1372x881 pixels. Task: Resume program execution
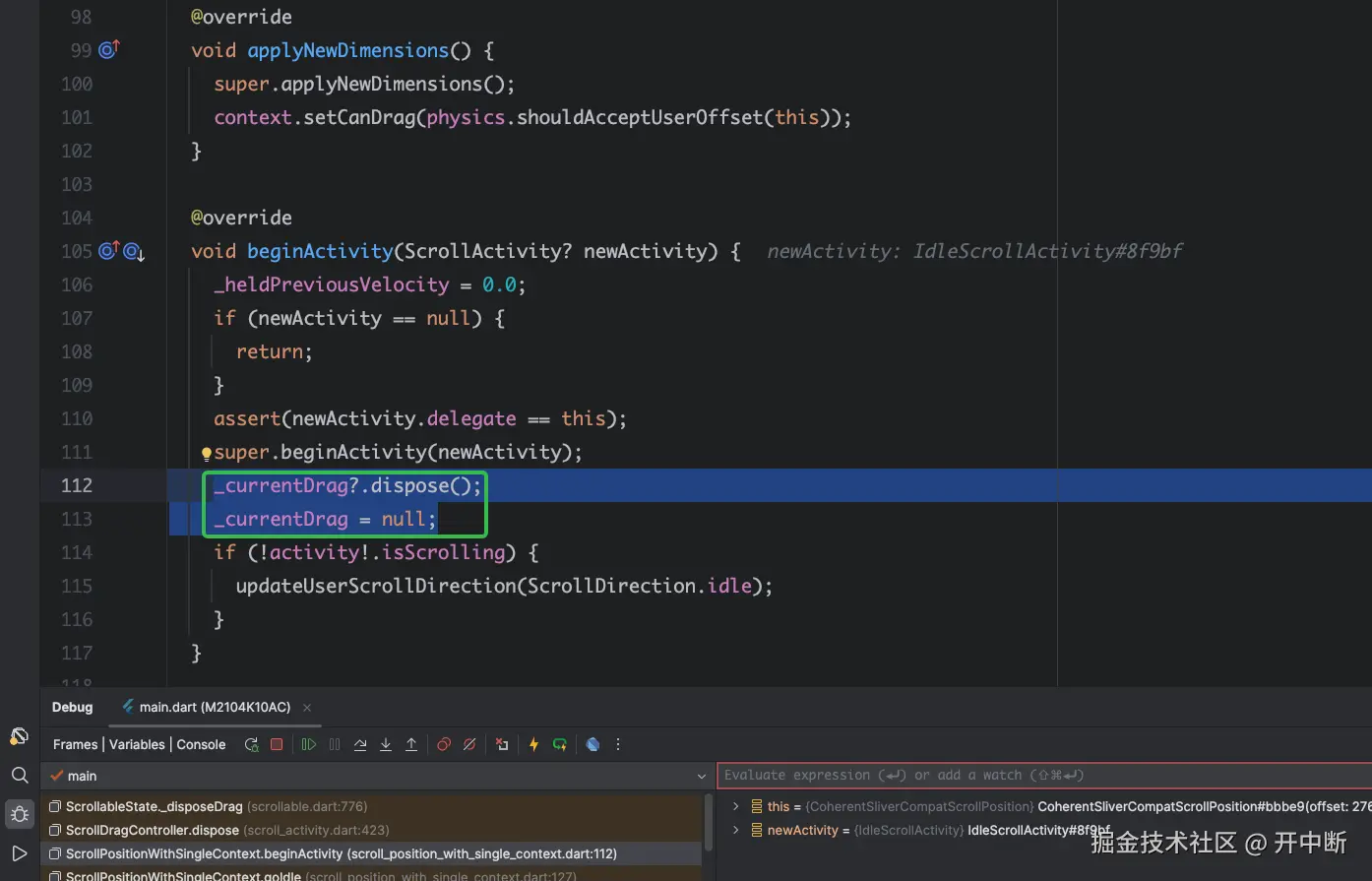(x=309, y=745)
